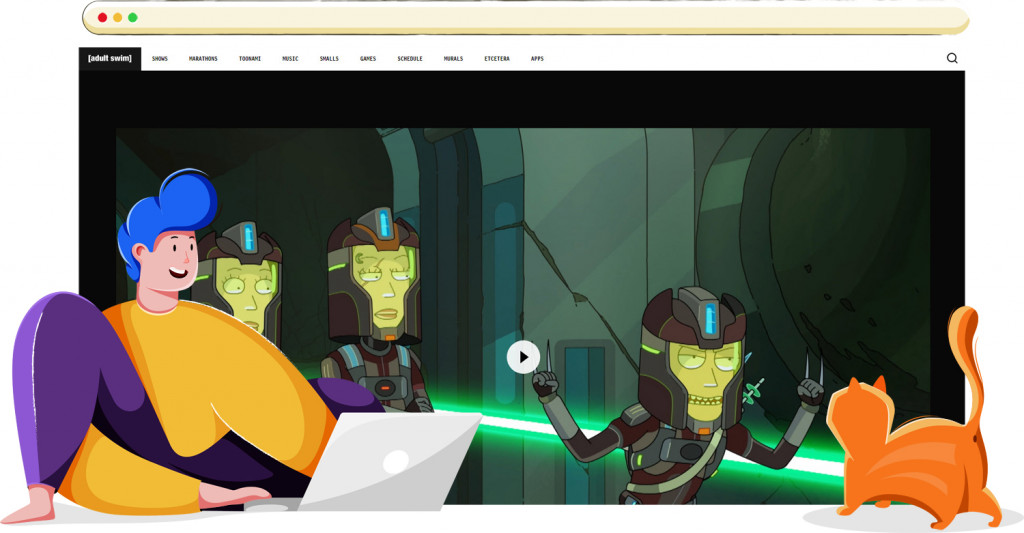Open the Marathons menu item

203,59
